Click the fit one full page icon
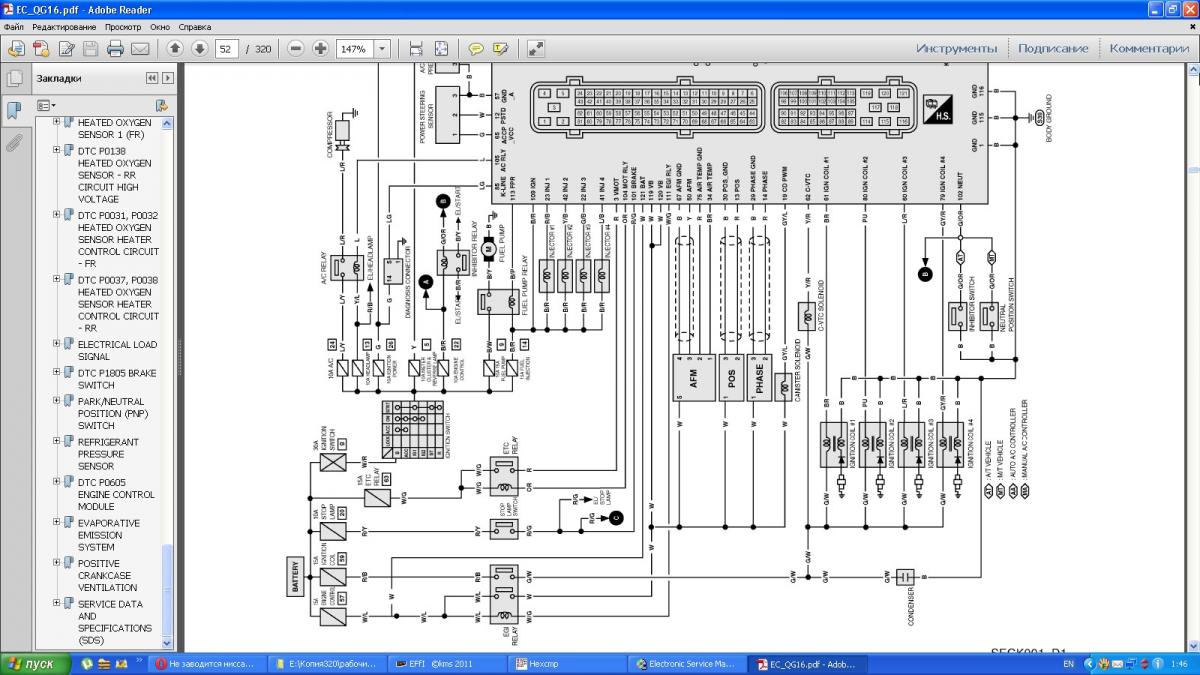Viewport: 1200px width, 675px height. [x=441, y=48]
